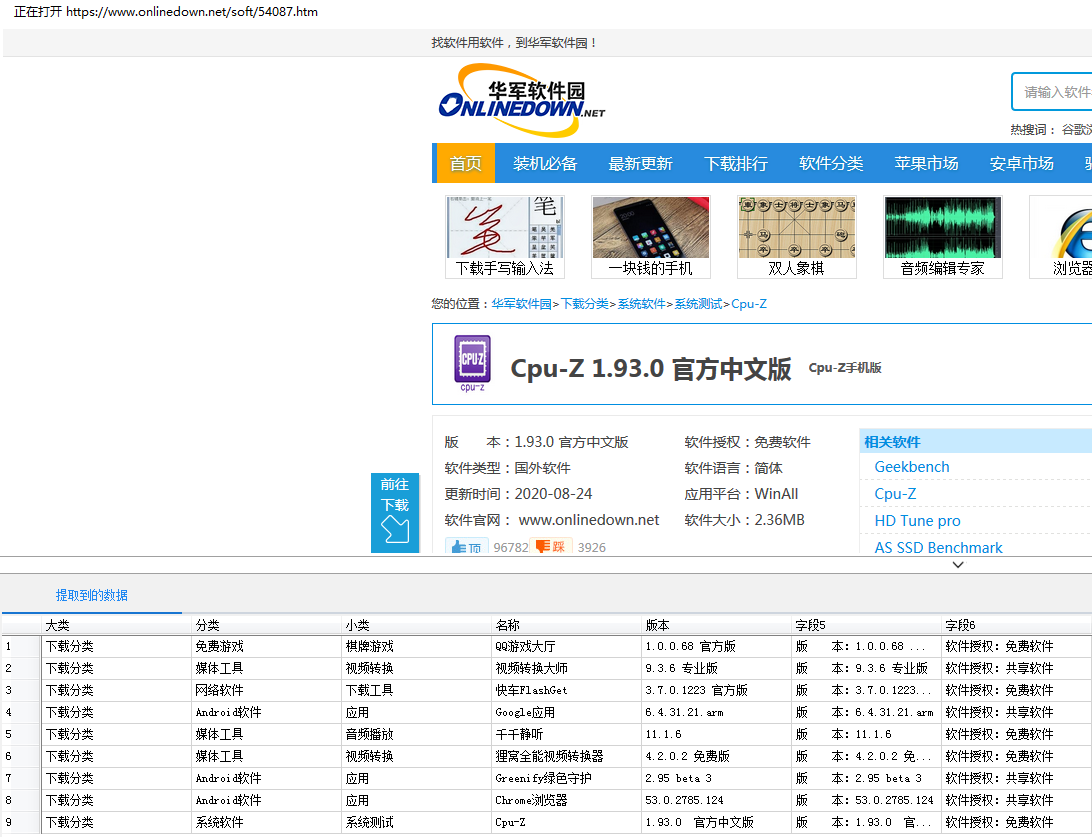Screen dimensions: 1092x837
Task: Click the 华军软件园 breadcrumb link
Action: pyautogui.click(x=522, y=304)
